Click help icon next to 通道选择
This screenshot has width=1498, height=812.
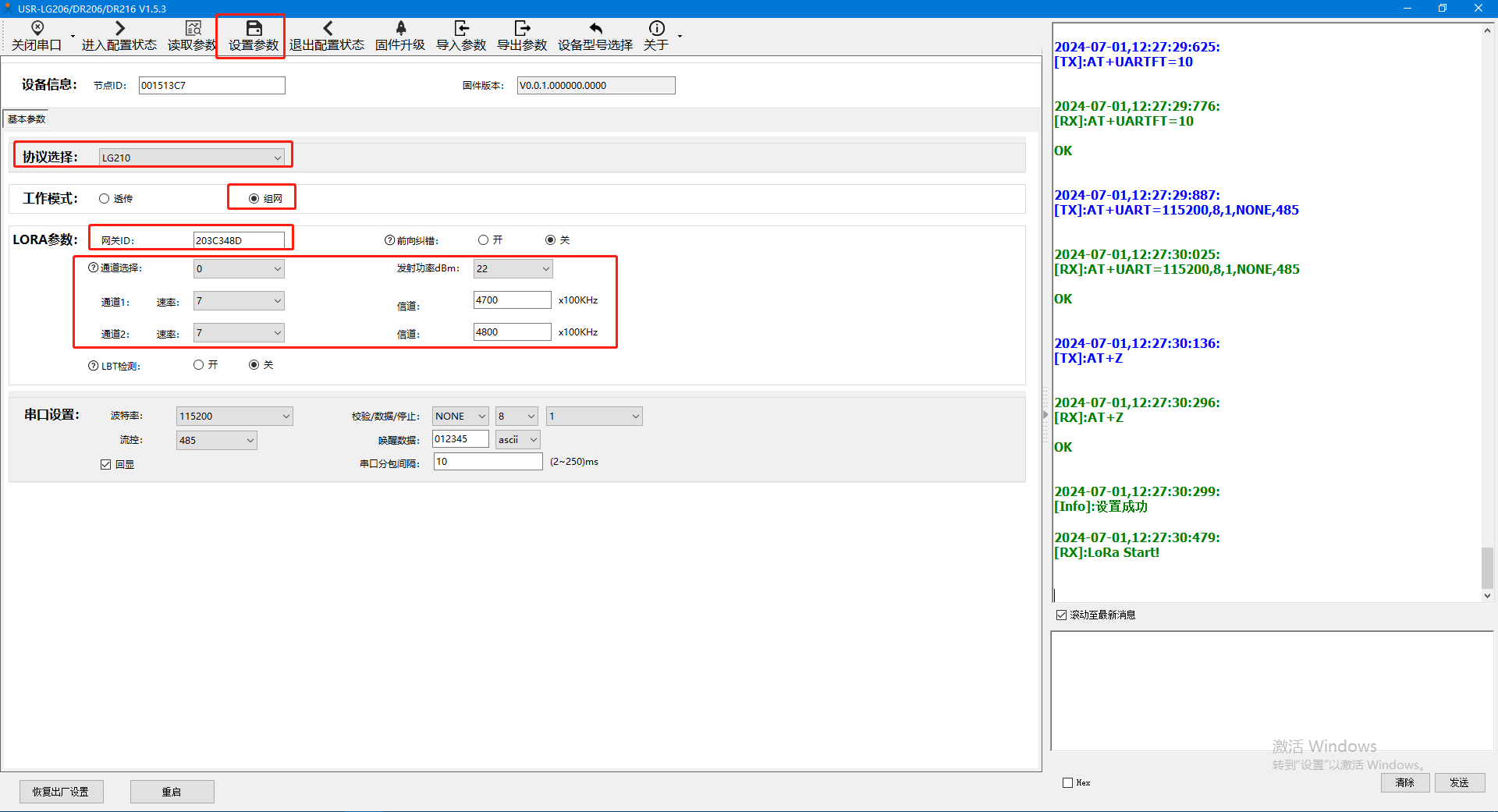(93, 268)
